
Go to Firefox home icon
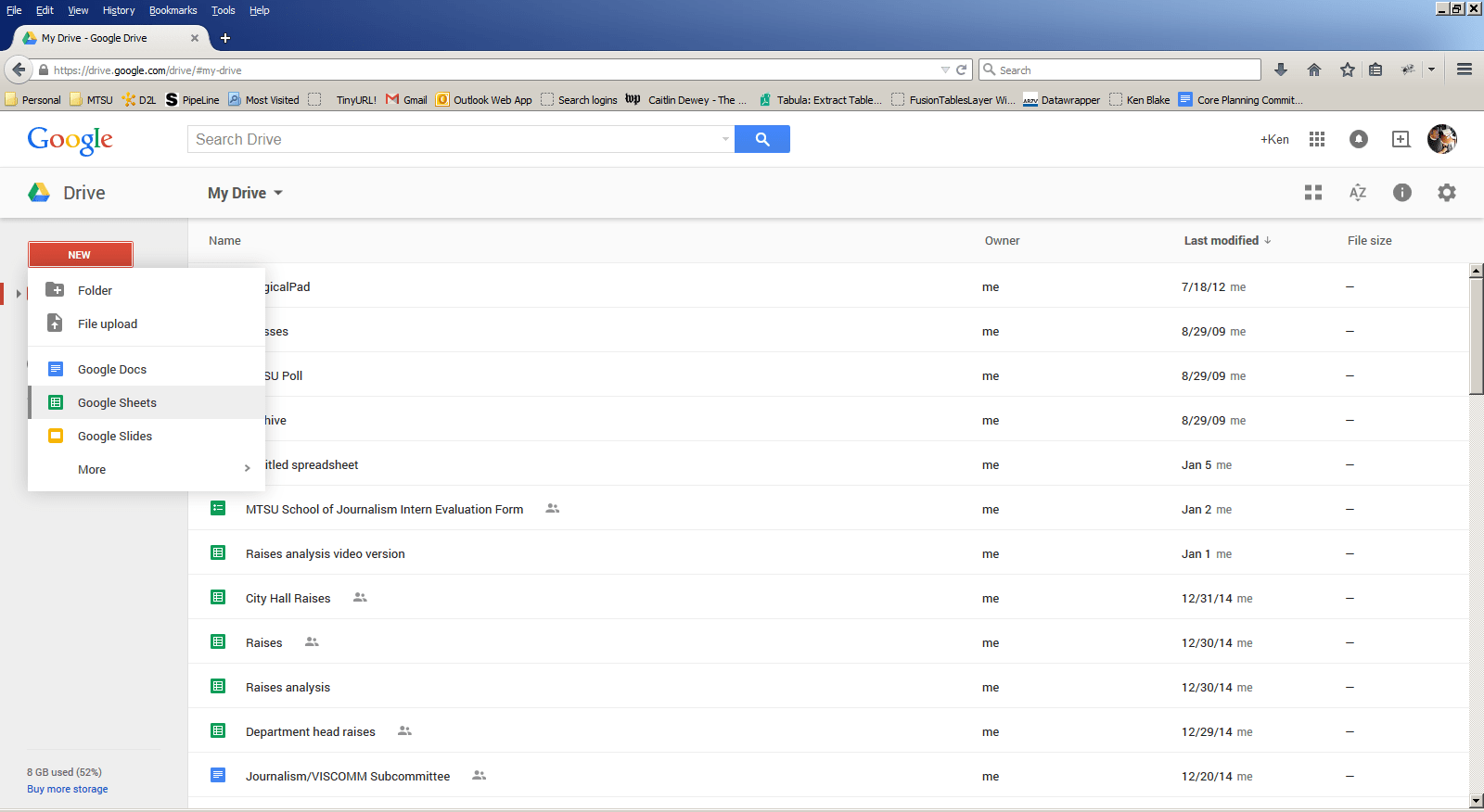coord(1314,70)
